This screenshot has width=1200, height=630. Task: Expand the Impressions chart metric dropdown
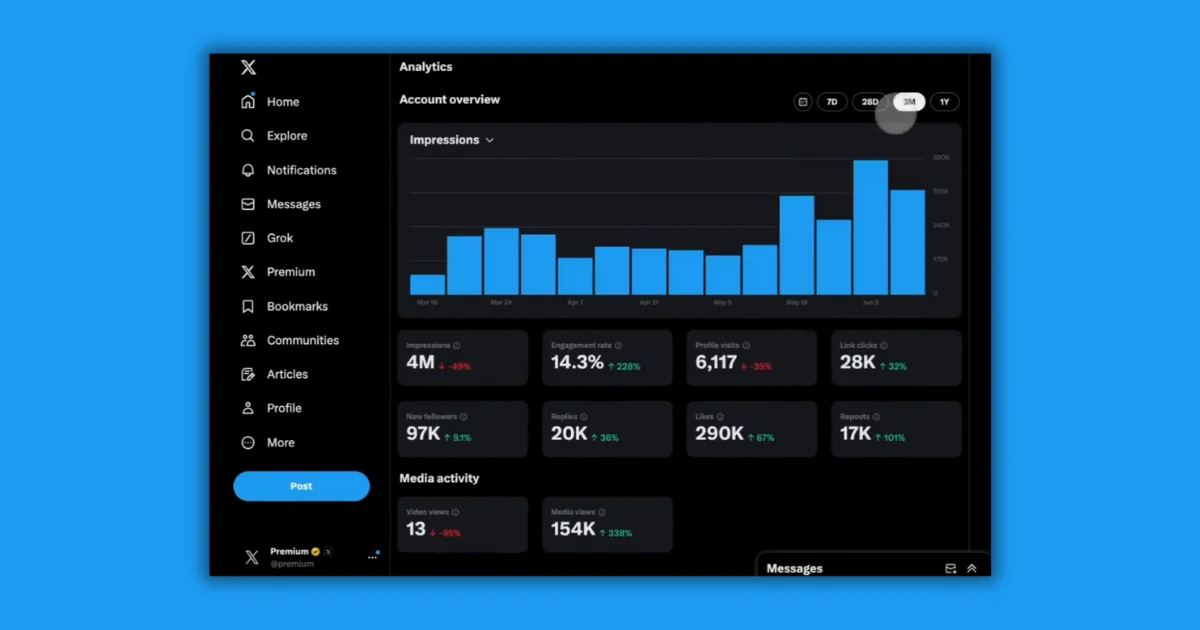point(452,140)
